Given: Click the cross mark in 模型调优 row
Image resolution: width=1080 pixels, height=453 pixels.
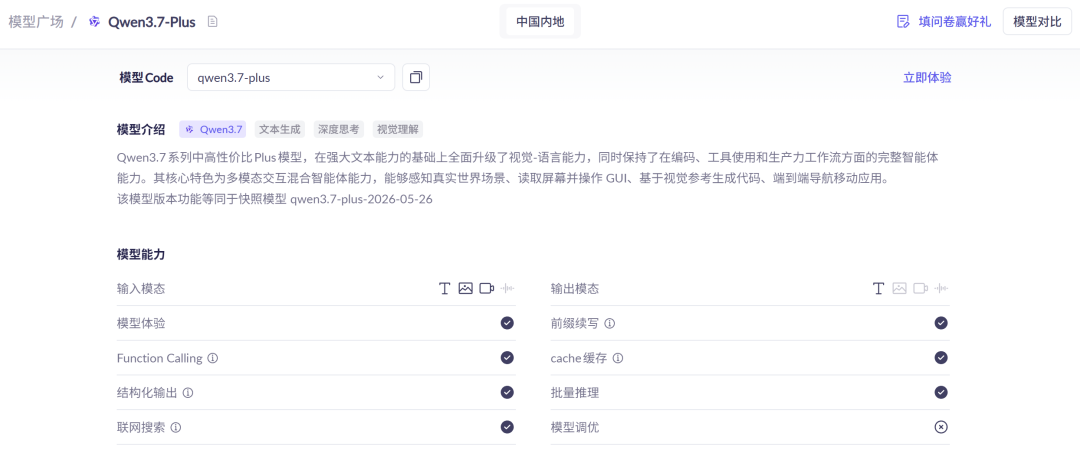Looking at the screenshot, I should [941, 427].
